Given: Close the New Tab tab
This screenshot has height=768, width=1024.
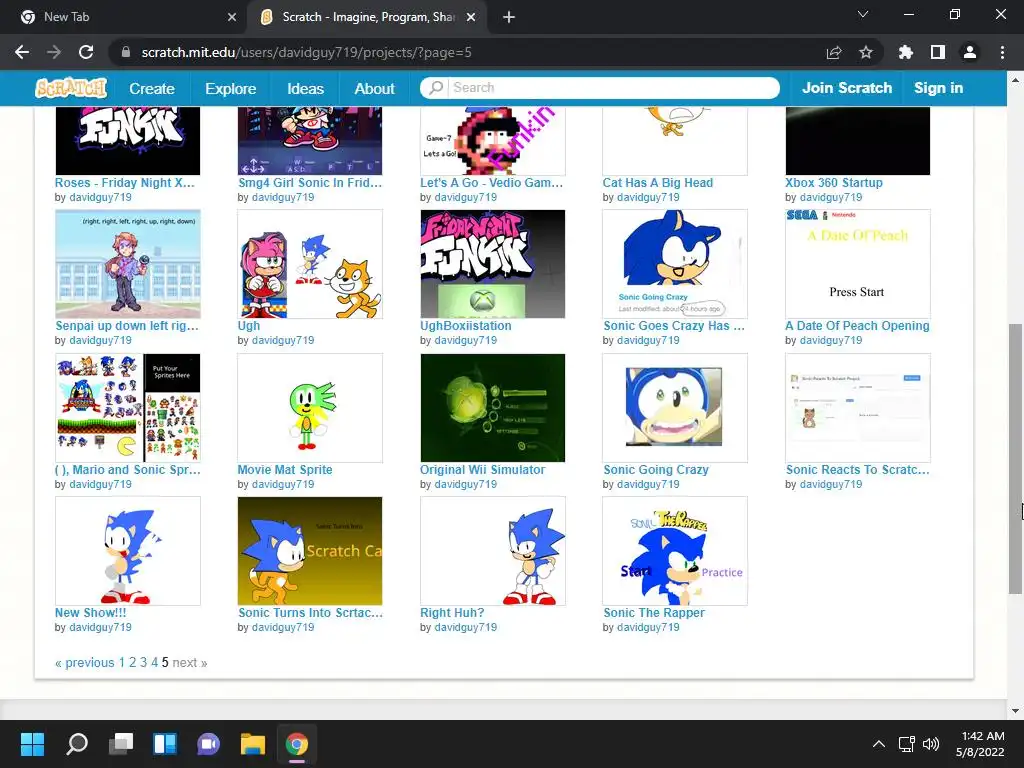Looking at the screenshot, I should click(x=232, y=17).
